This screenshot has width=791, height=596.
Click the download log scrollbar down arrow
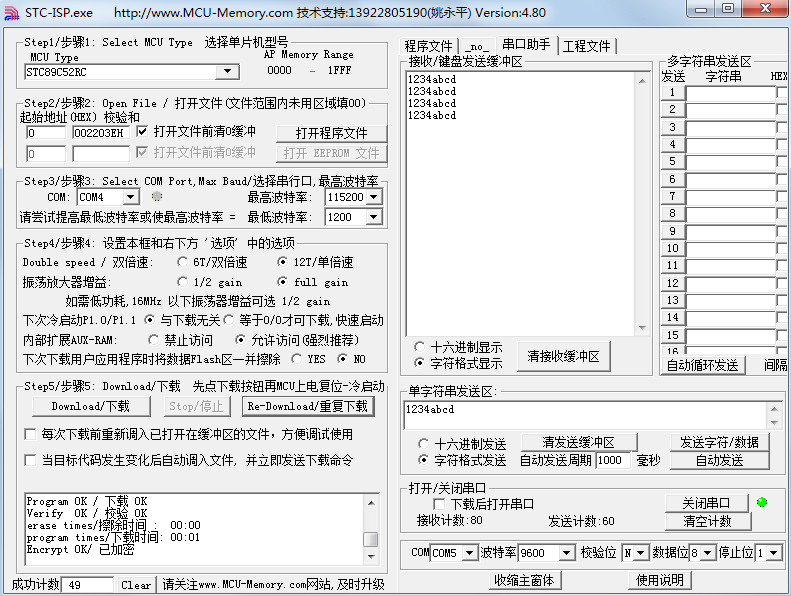pos(370,557)
